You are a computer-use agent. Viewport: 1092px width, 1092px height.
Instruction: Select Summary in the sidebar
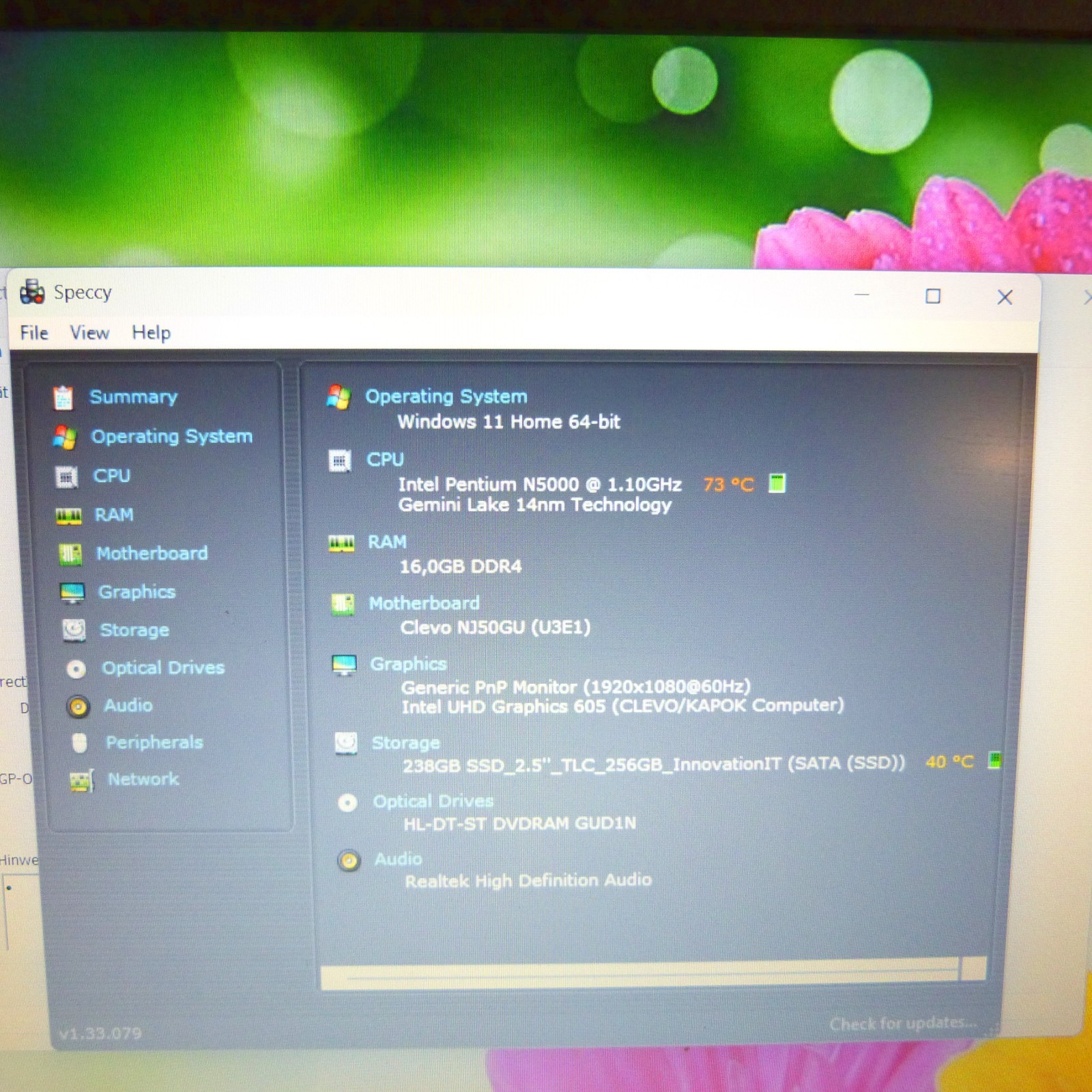point(134,397)
